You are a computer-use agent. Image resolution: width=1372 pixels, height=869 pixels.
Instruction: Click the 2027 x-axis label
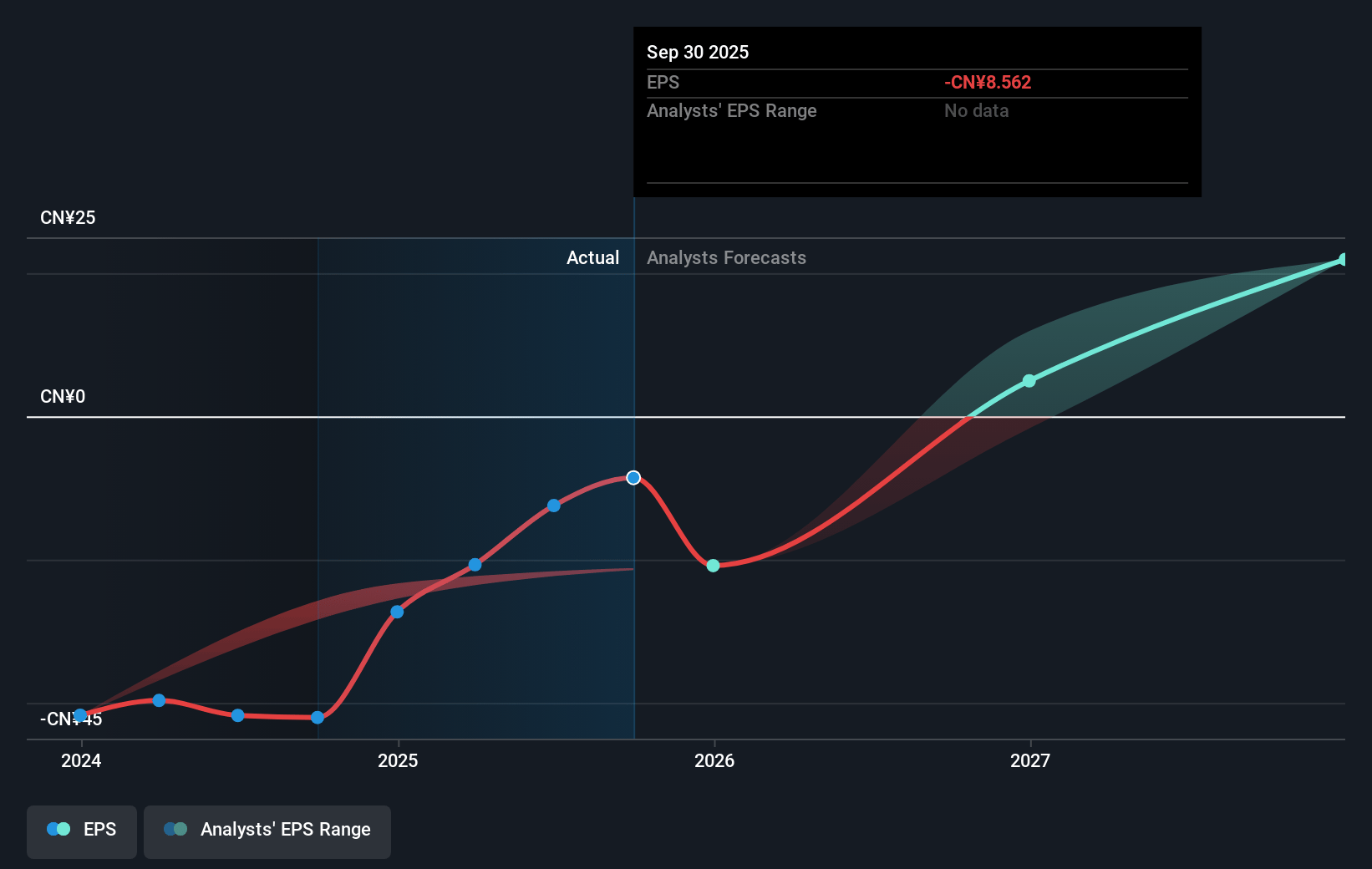(x=1030, y=760)
